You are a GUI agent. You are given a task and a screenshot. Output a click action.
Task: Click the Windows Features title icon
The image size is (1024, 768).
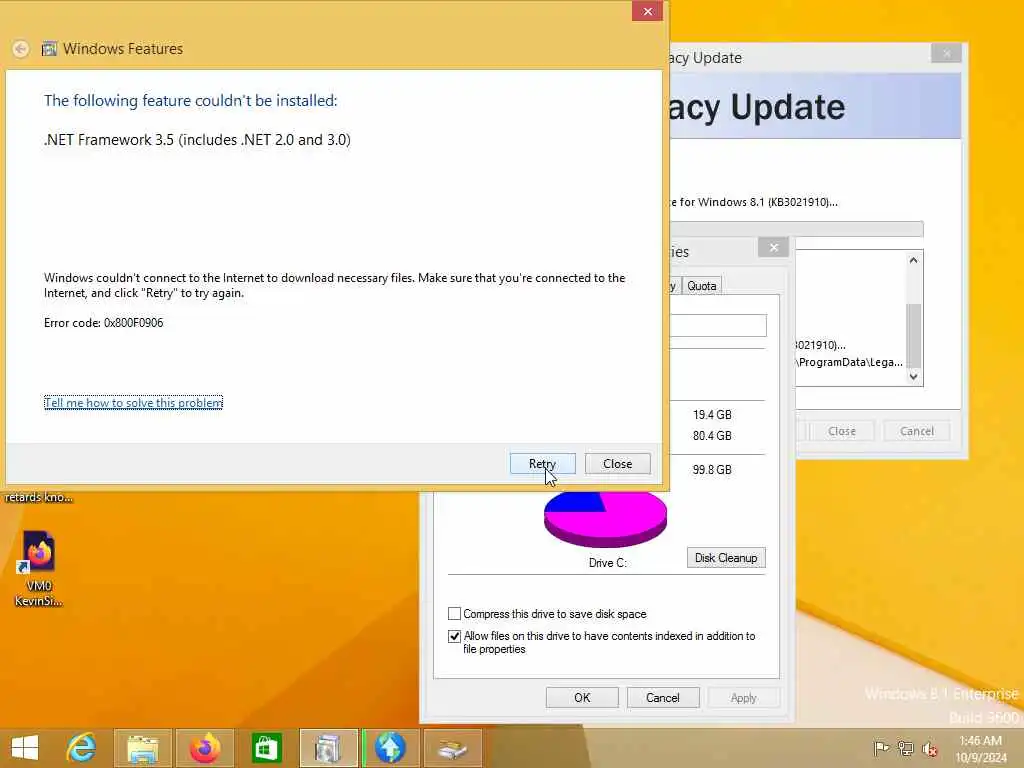49,49
